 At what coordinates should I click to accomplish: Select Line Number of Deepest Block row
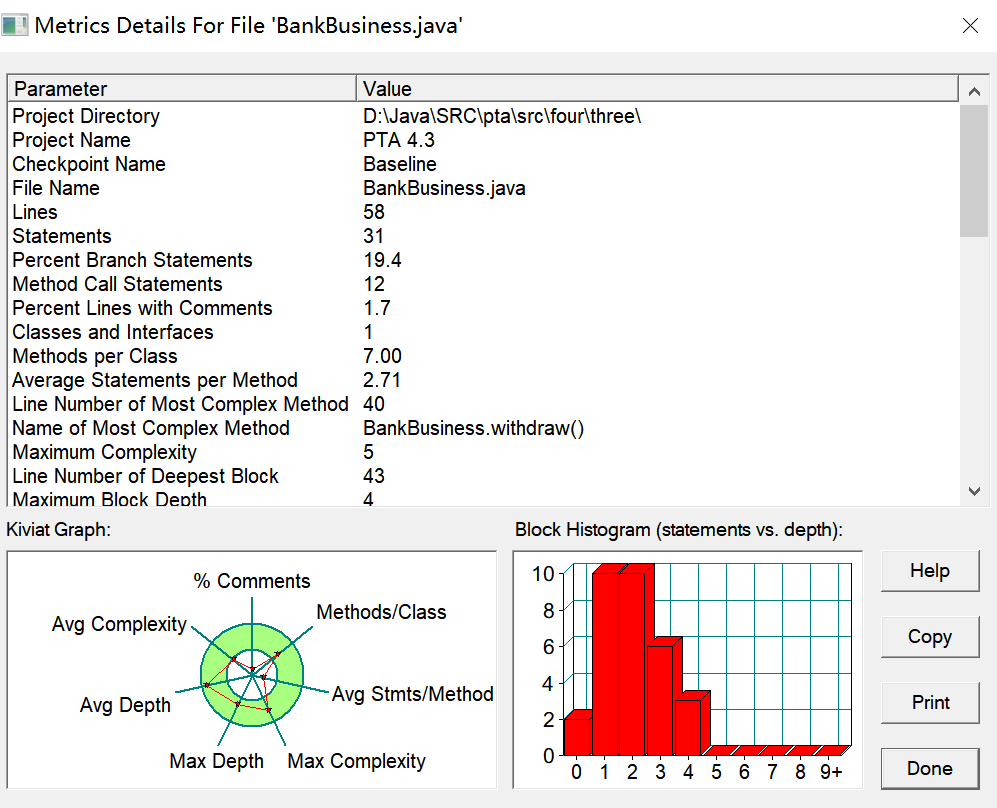point(483,476)
